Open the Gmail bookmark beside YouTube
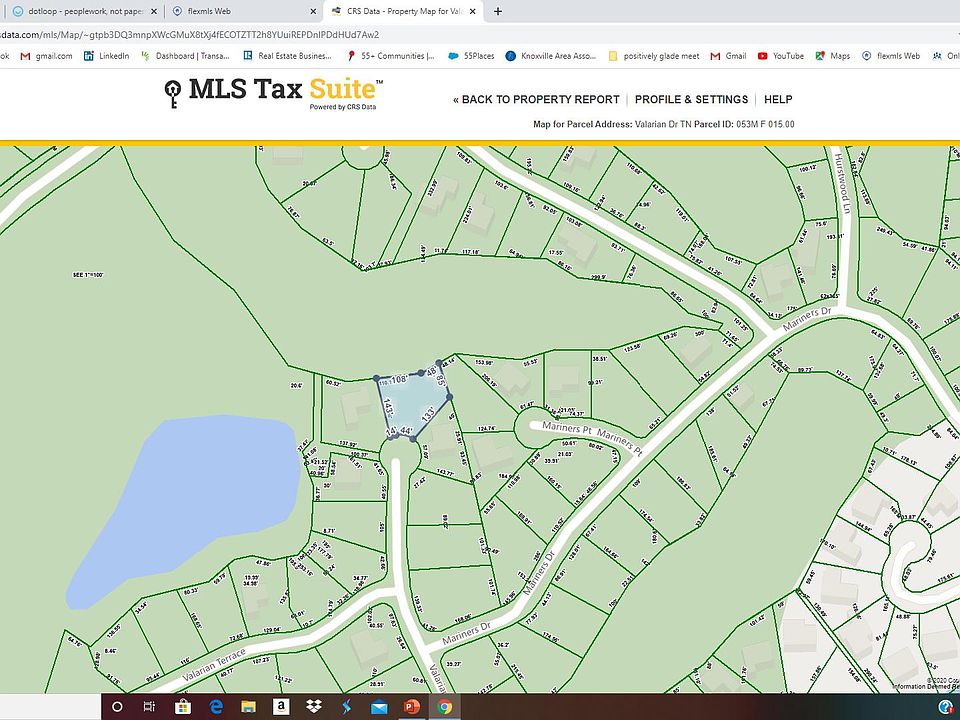The image size is (960, 720). (x=729, y=56)
